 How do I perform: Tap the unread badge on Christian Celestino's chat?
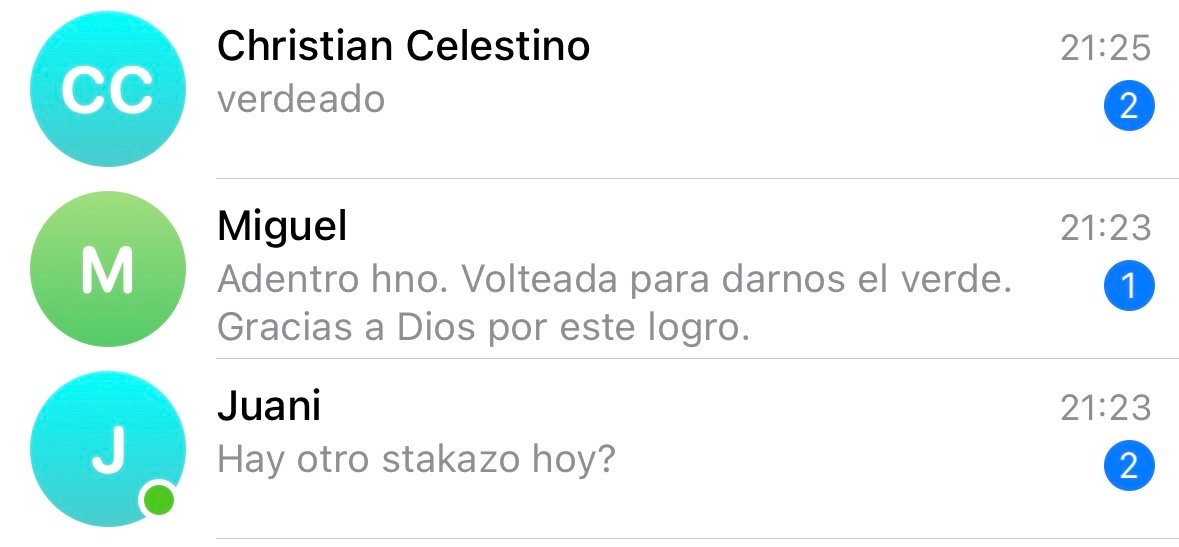(x=1129, y=105)
